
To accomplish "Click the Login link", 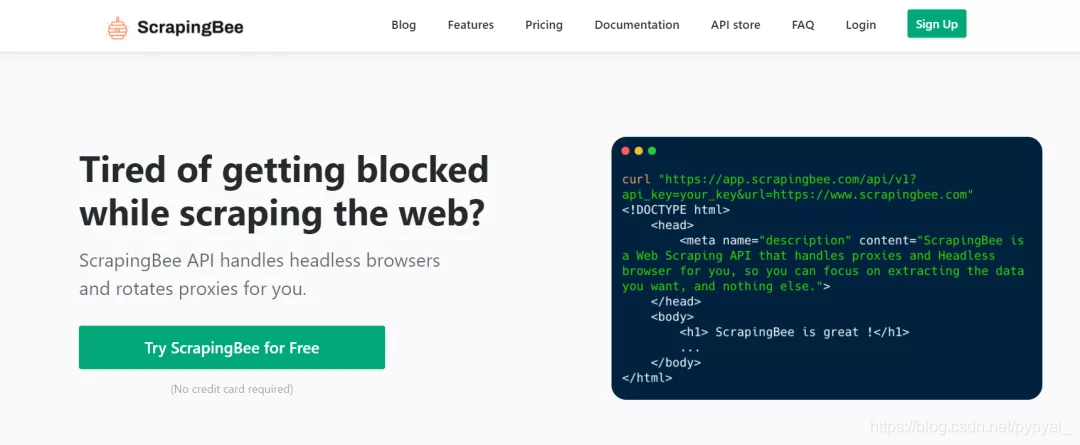I will 861,25.
